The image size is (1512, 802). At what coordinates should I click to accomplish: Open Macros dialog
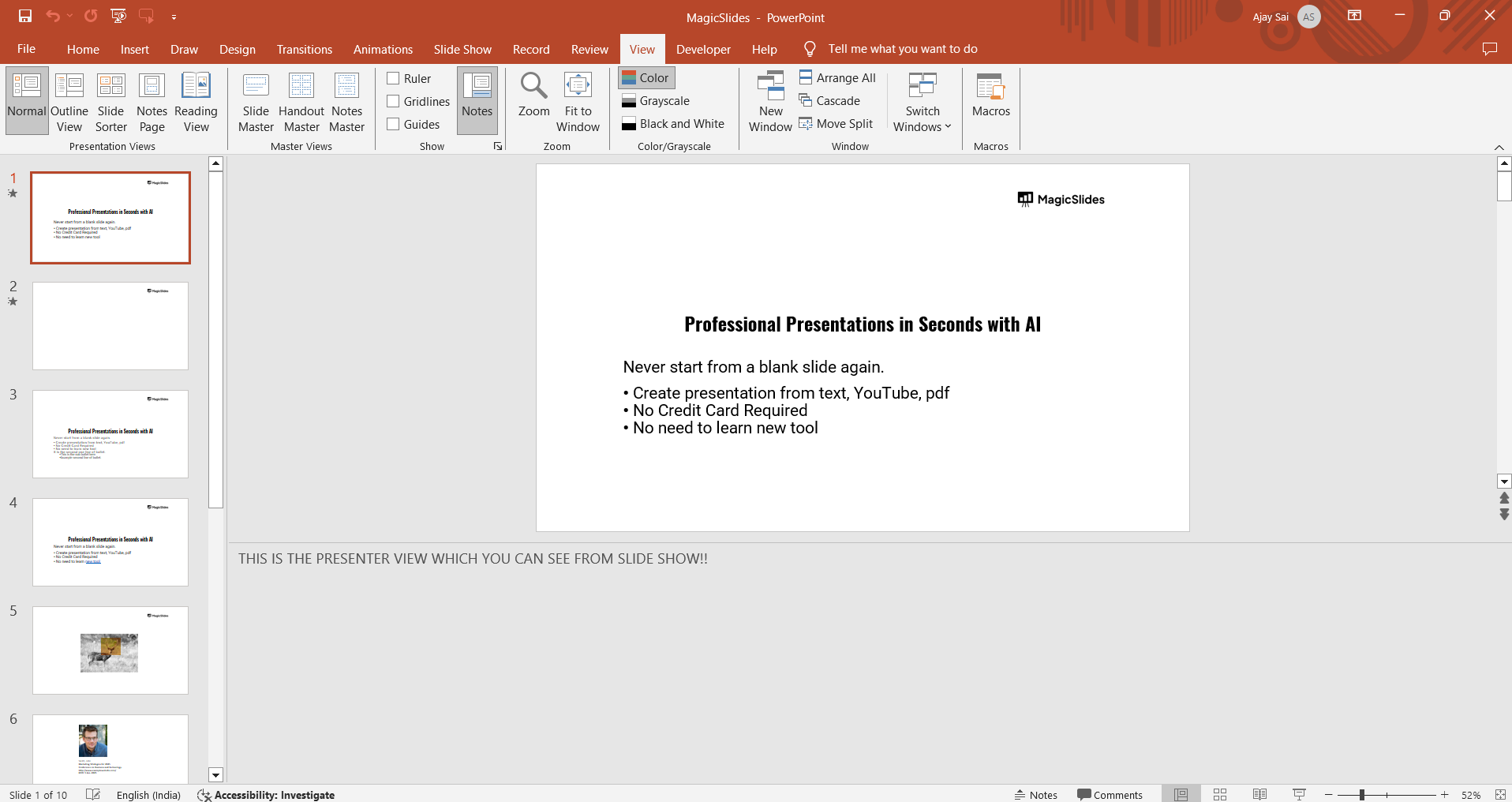(x=991, y=95)
